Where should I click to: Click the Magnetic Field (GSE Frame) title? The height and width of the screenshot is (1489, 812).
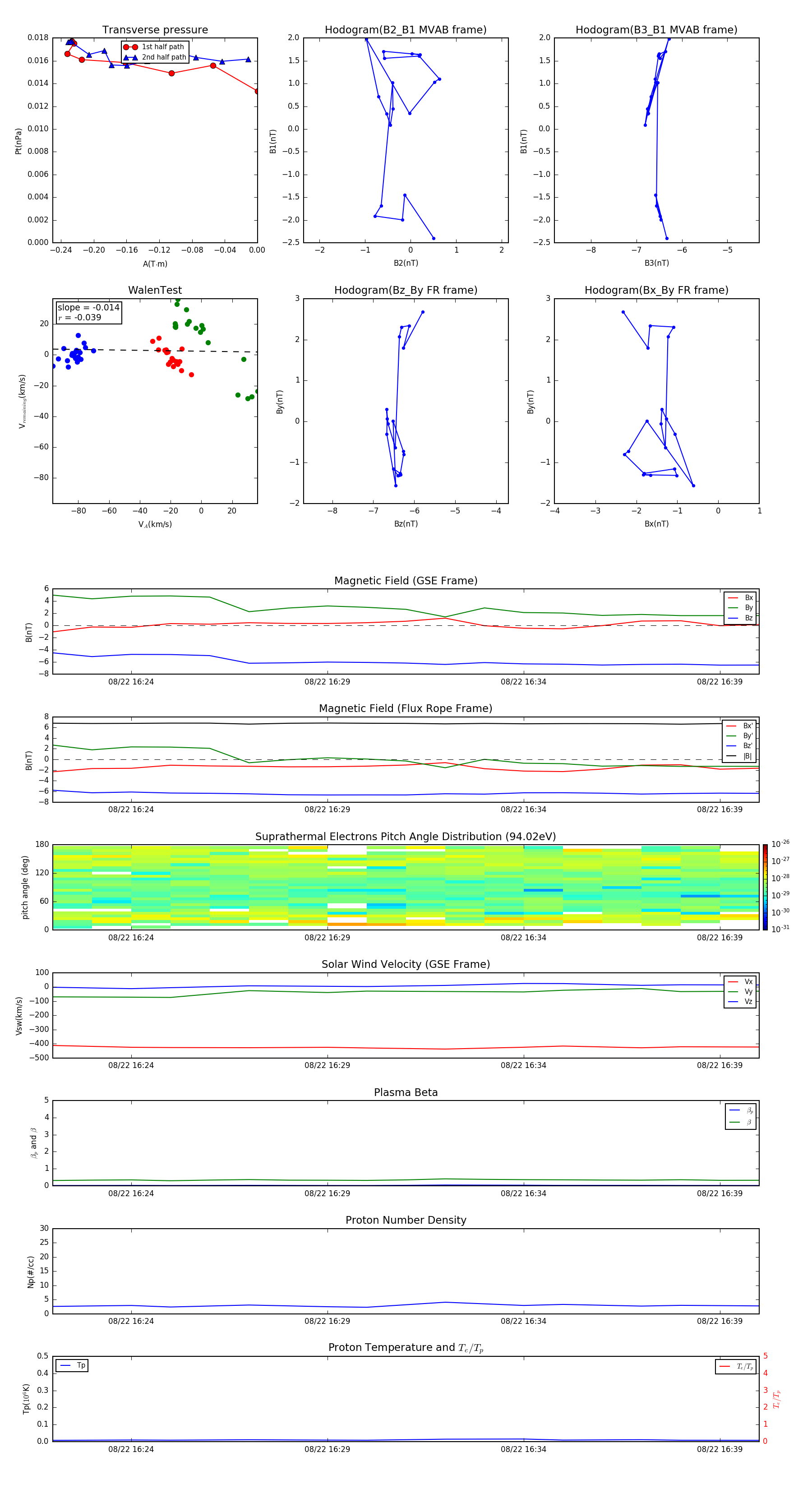click(x=406, y=581)
